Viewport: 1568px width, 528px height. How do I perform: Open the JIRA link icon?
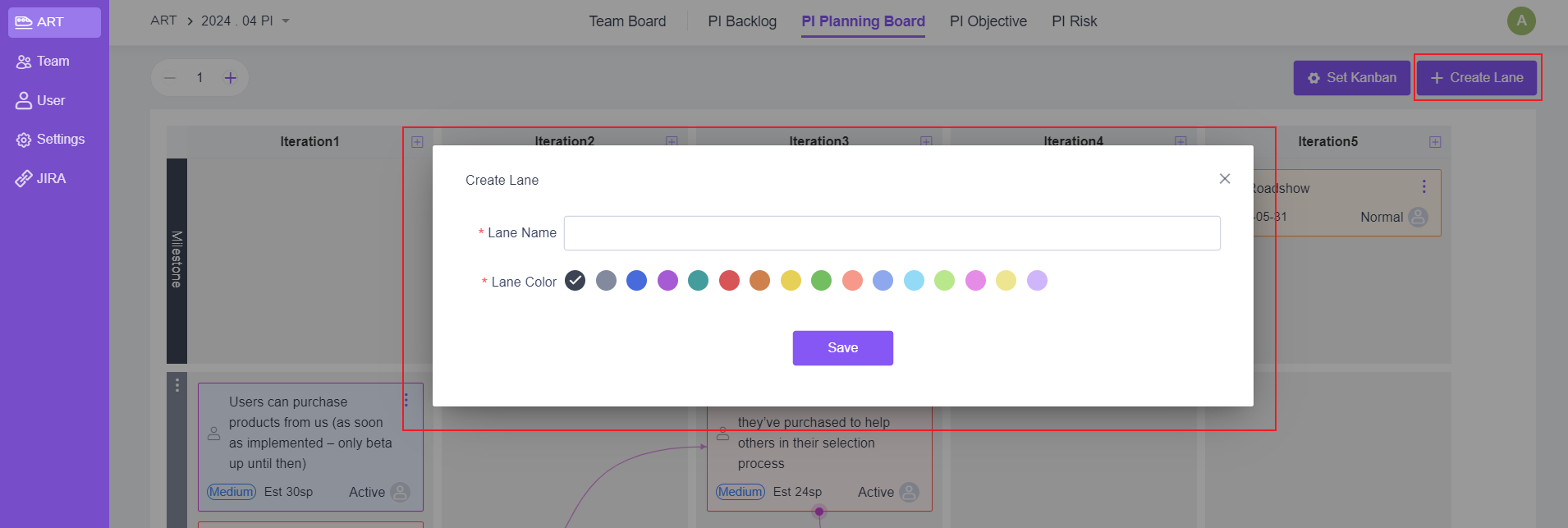click(24, 179)
